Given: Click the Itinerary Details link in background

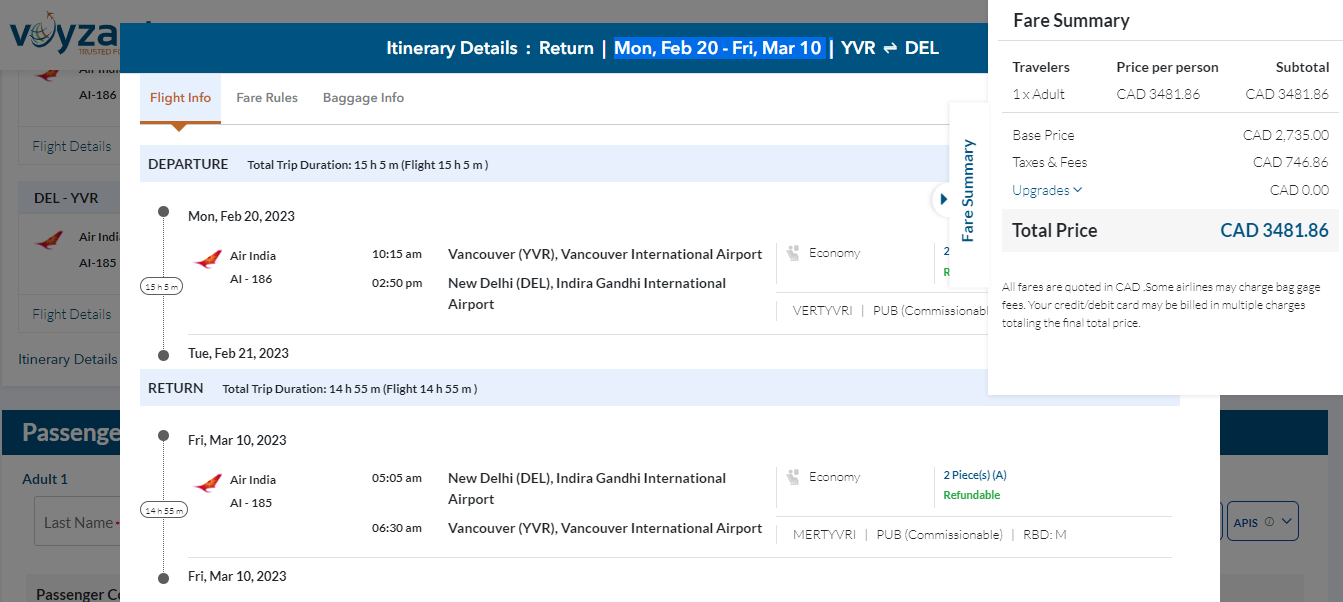Looking at the screenshot, I should (x=67, y=359).
